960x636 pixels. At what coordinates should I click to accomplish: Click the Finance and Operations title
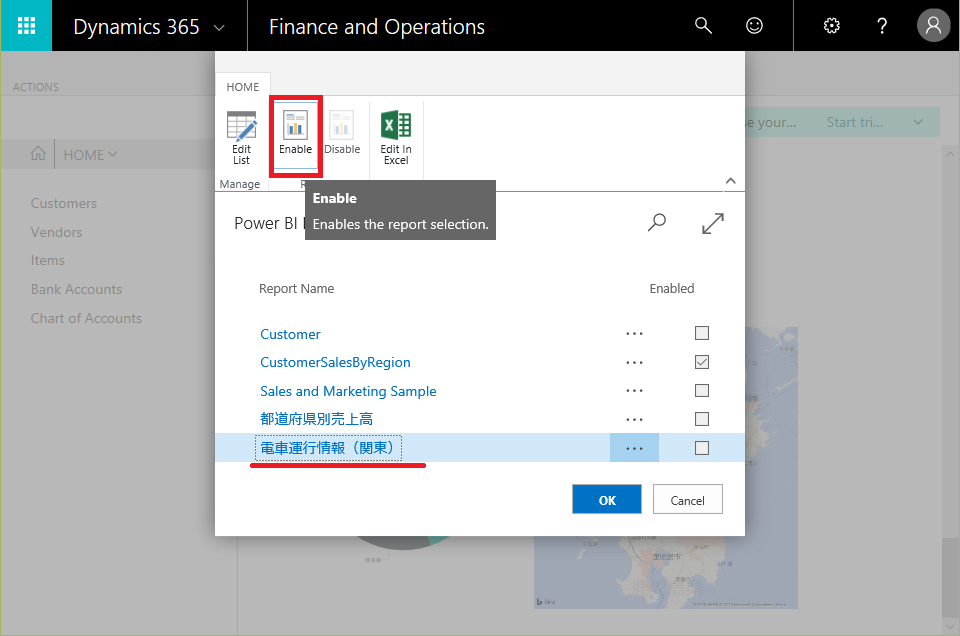tap(377, 27)
